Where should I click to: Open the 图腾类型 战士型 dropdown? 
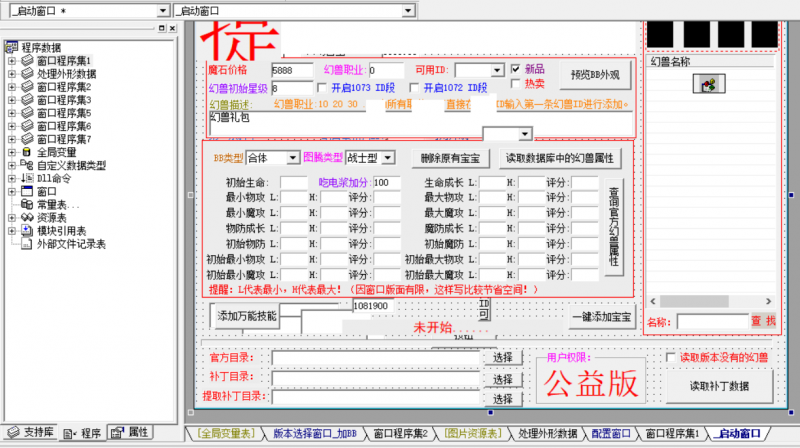coord(388,158)
